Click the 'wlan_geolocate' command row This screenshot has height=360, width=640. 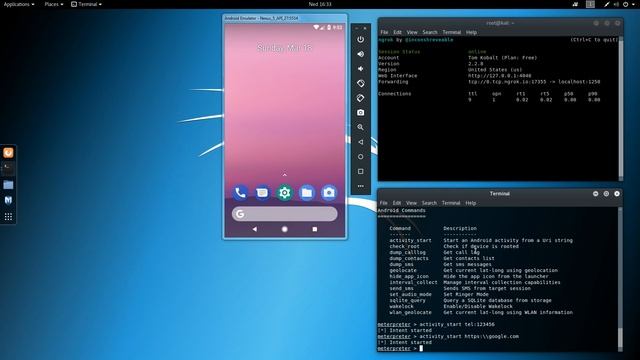coord(481,312)
